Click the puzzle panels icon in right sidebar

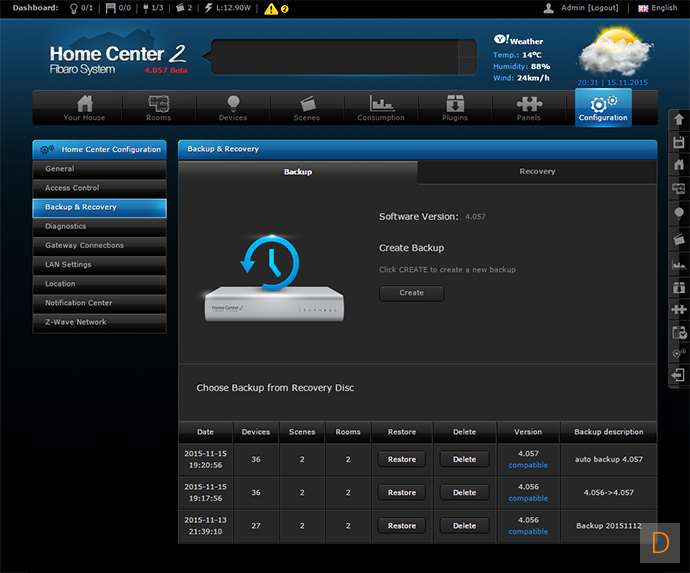(x=679, y=309)
